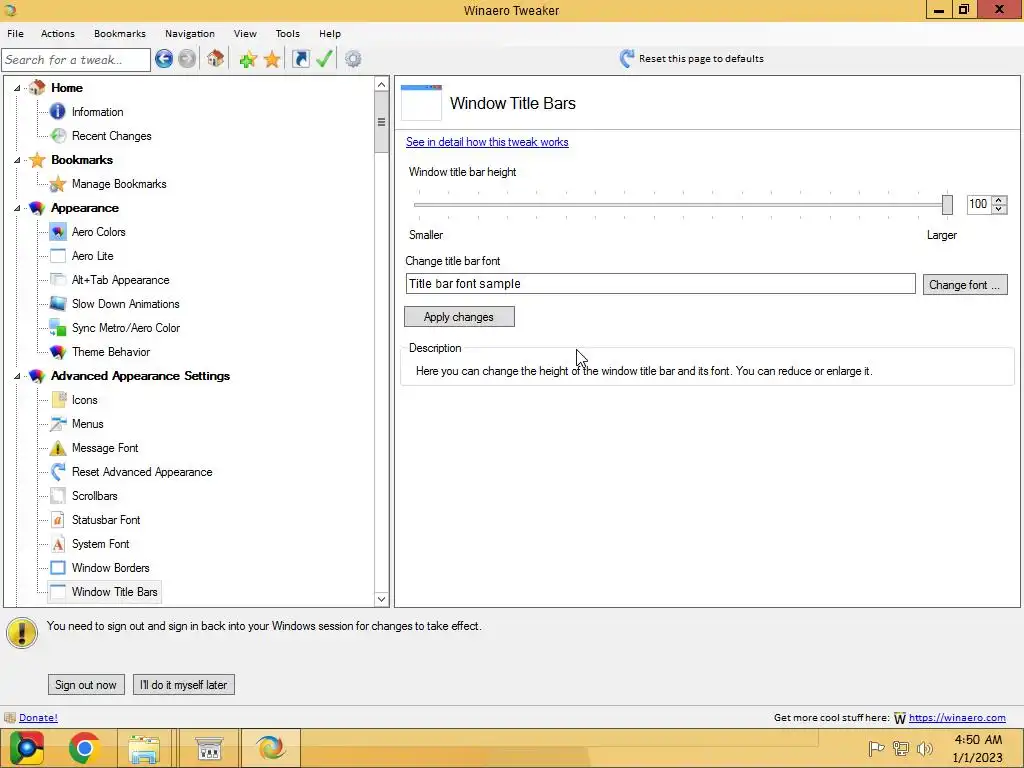Open the File menu
The width and height of the screenshot is (1024, 768).
click(x=15, y=33)
